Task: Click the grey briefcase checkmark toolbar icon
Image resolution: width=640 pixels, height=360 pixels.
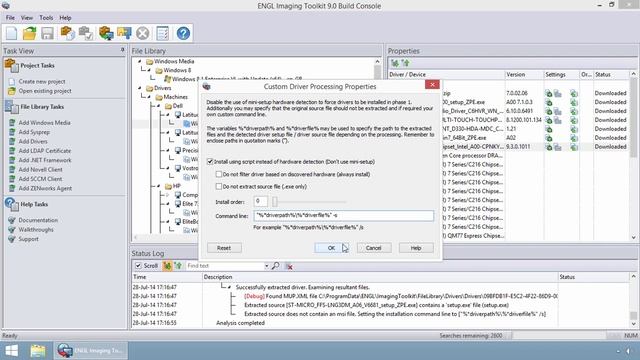Action: tap(86, 33)
